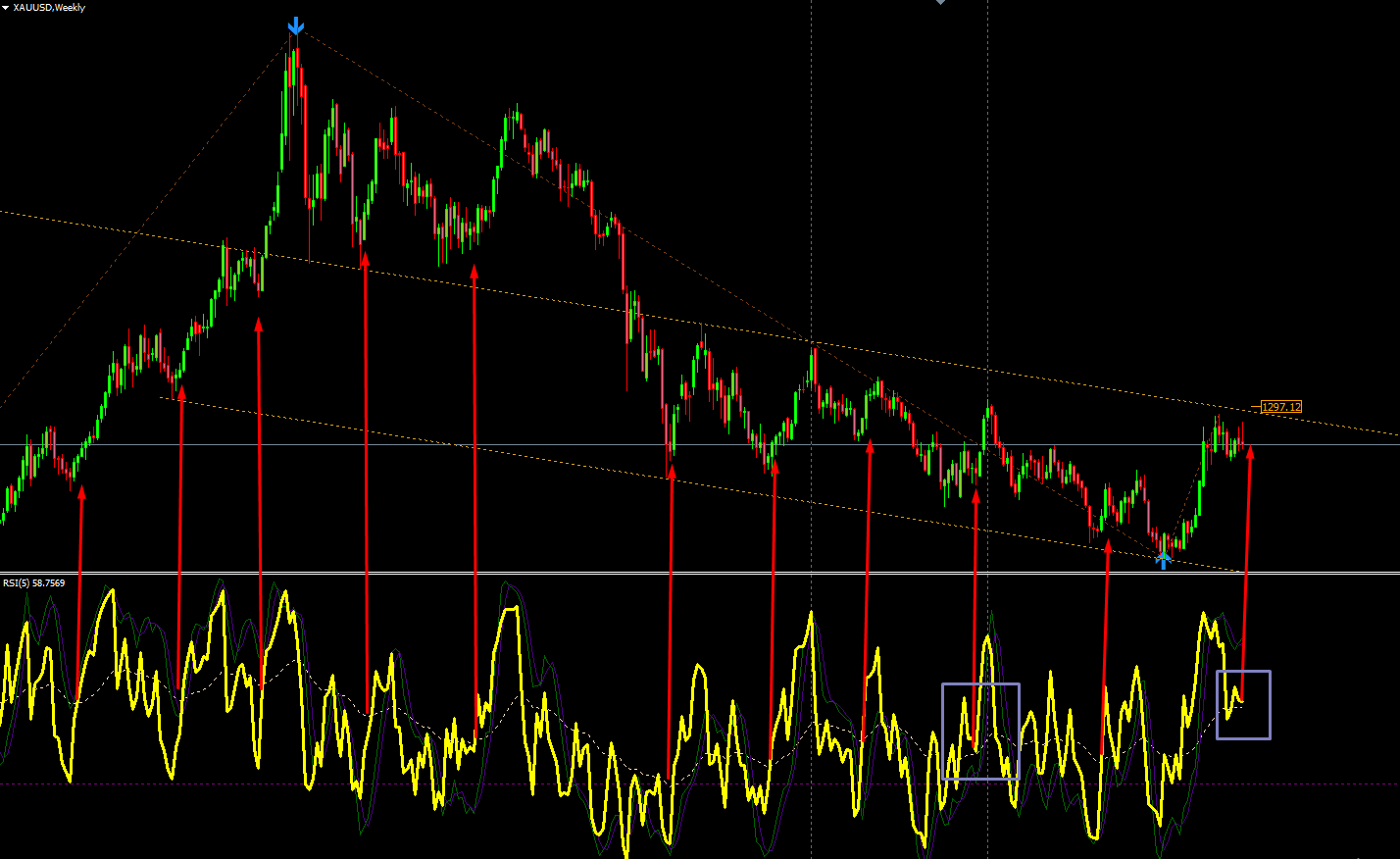Select the XAUUSD,Weekly chart title
This screenshot has width=1400, height=859.
(49, 8)
